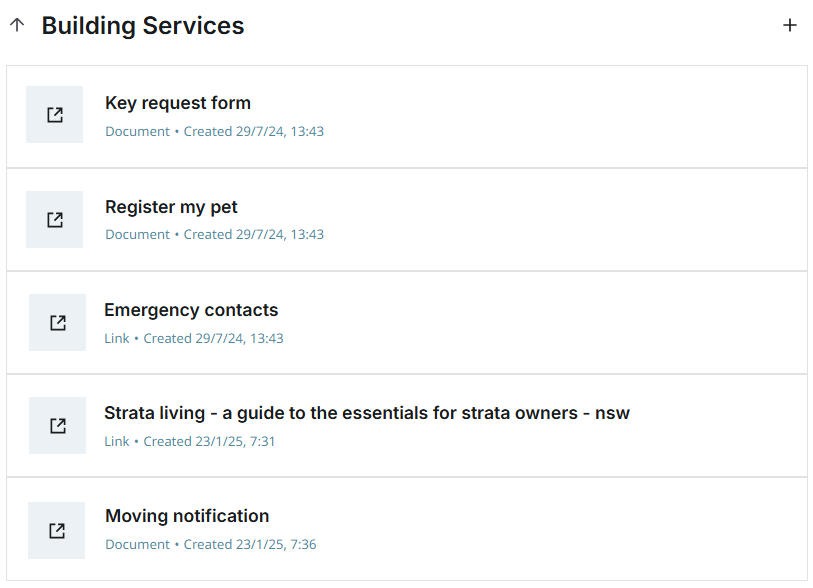Click the Emergency contacts creation date text
The width and height of the screenshot is (813, 588).
213,338
